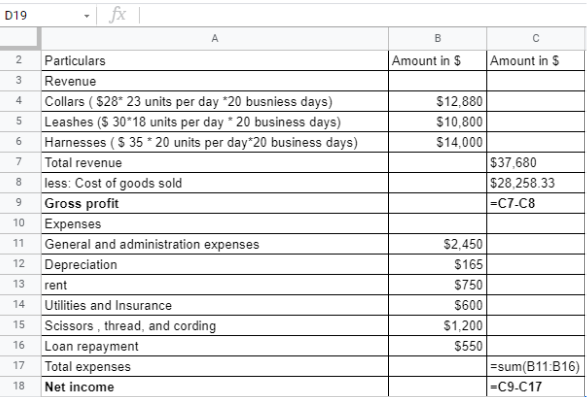Open the Name box dropdown arrow

pyautogui.click(x=87, y=16)
